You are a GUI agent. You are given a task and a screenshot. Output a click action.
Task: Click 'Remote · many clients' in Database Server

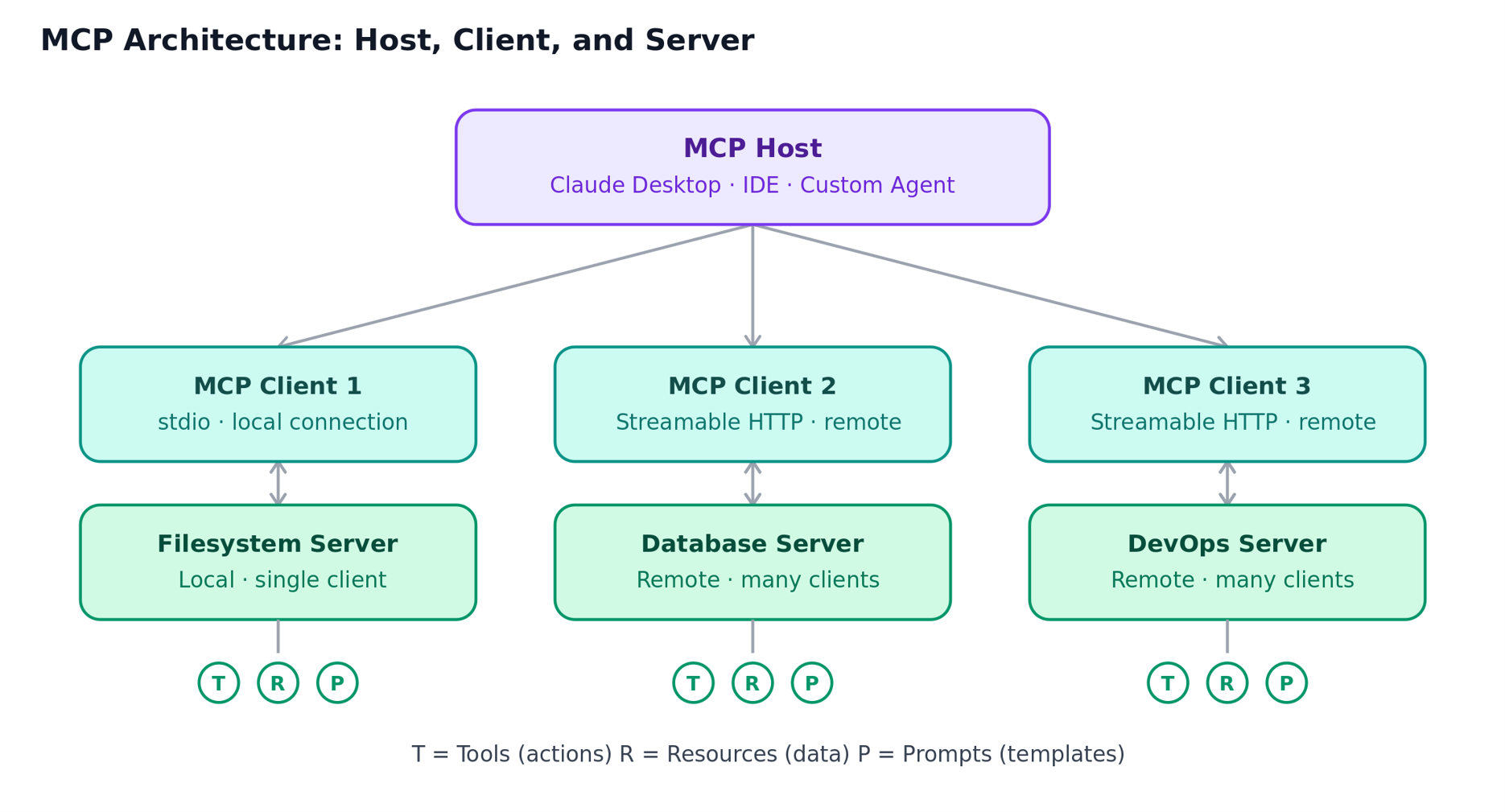(758, 580)
